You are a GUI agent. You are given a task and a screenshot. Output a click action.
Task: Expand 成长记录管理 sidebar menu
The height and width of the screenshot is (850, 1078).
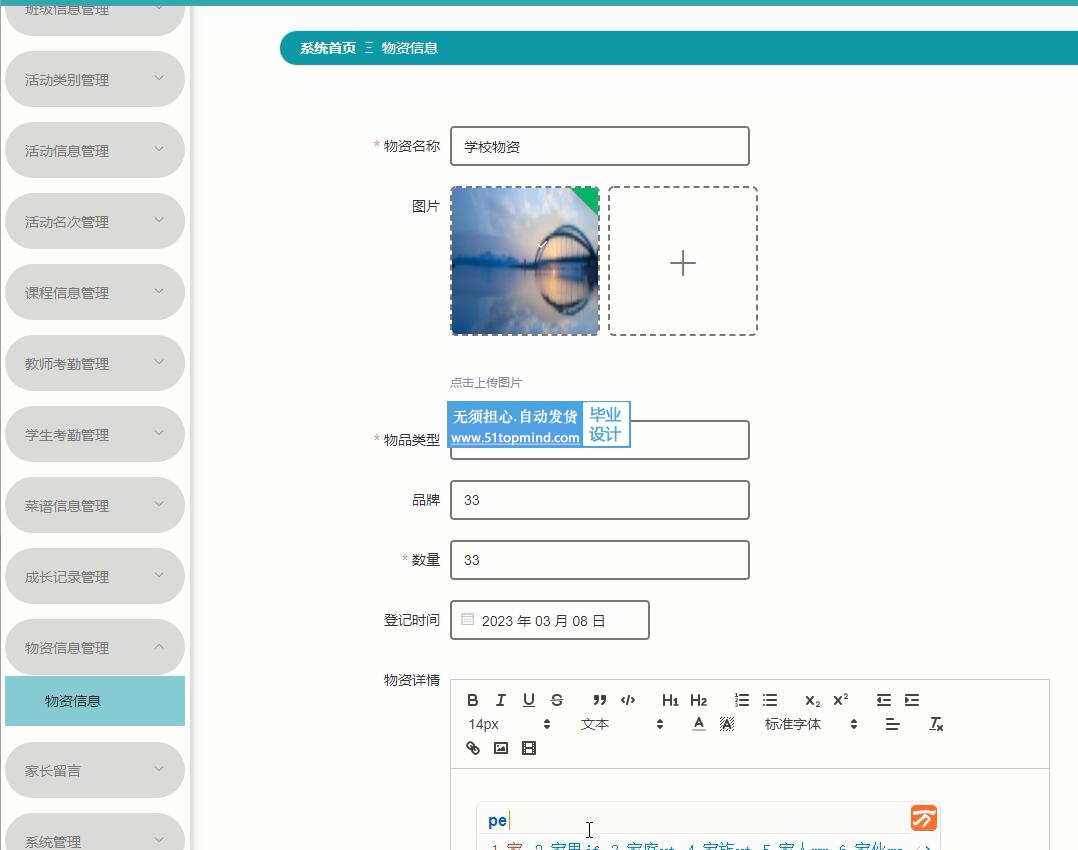(x=95, y=576)
